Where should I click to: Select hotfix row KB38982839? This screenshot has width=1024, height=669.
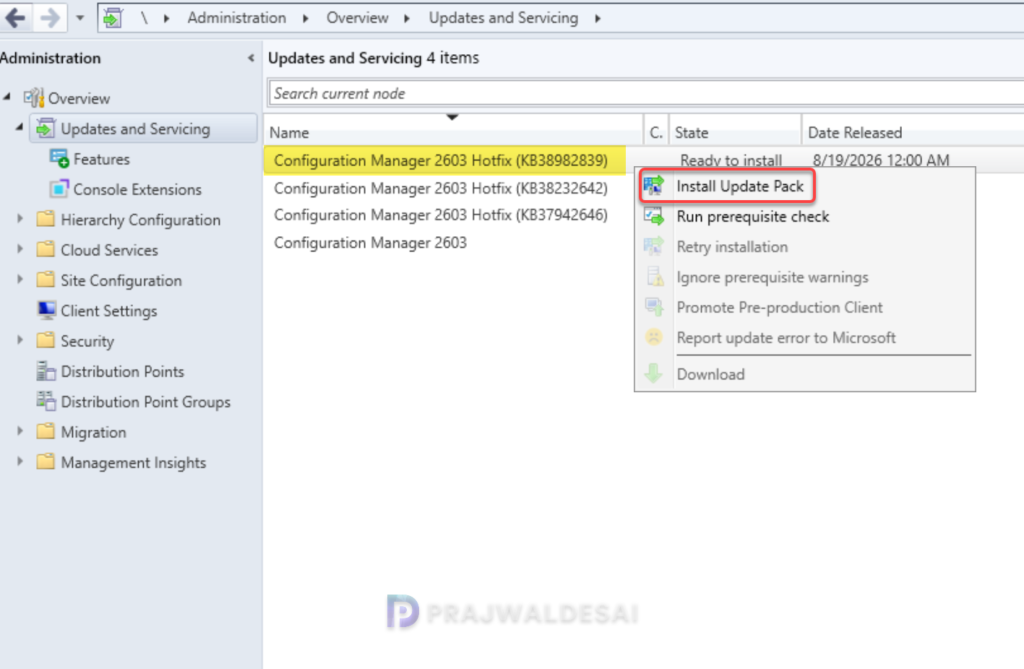pos(441,160)
